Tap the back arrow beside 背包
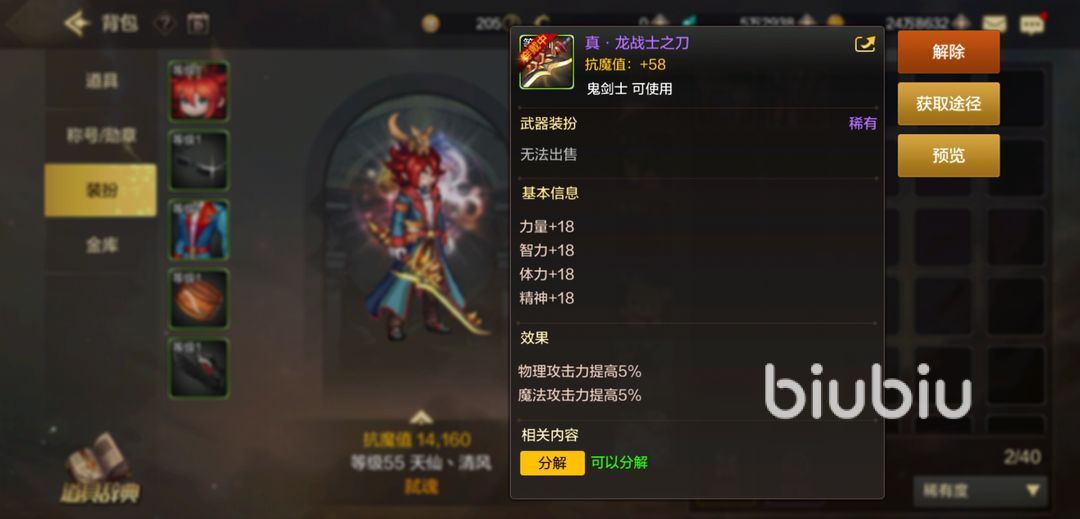1080x519 pixels. coord(77,24)
